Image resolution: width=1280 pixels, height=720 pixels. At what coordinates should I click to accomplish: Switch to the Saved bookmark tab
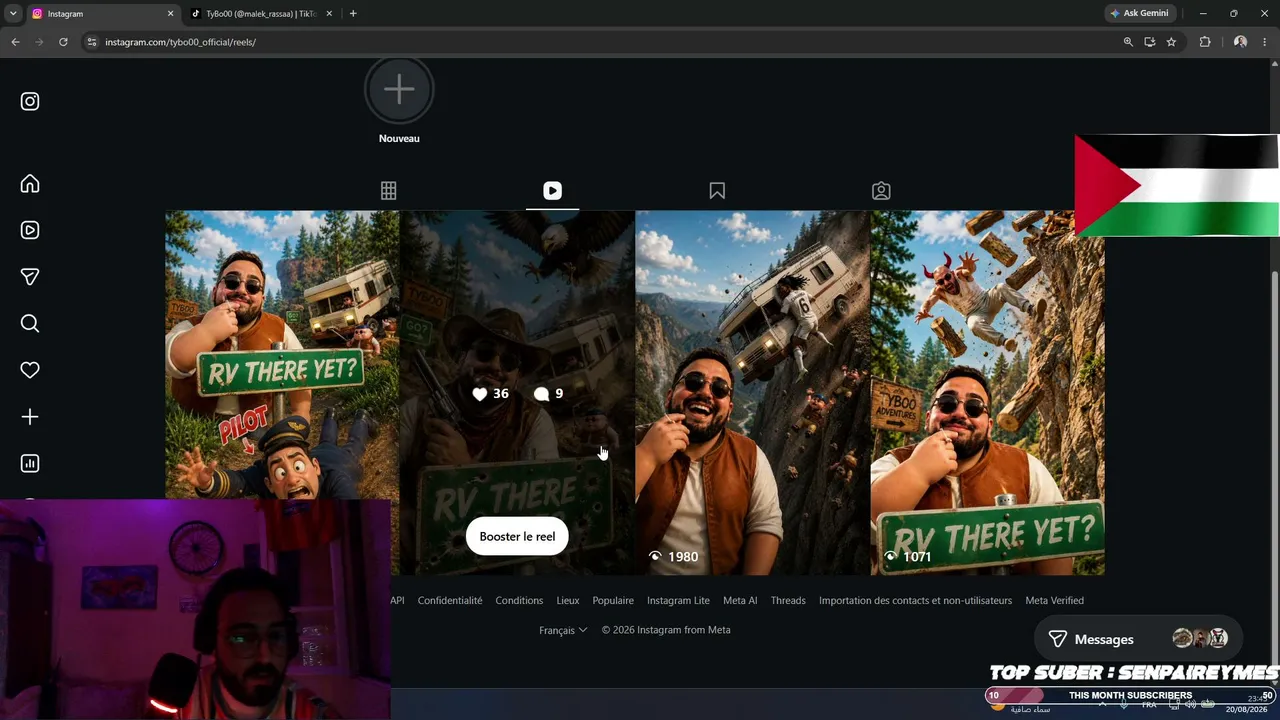click(x=717, y=191)
